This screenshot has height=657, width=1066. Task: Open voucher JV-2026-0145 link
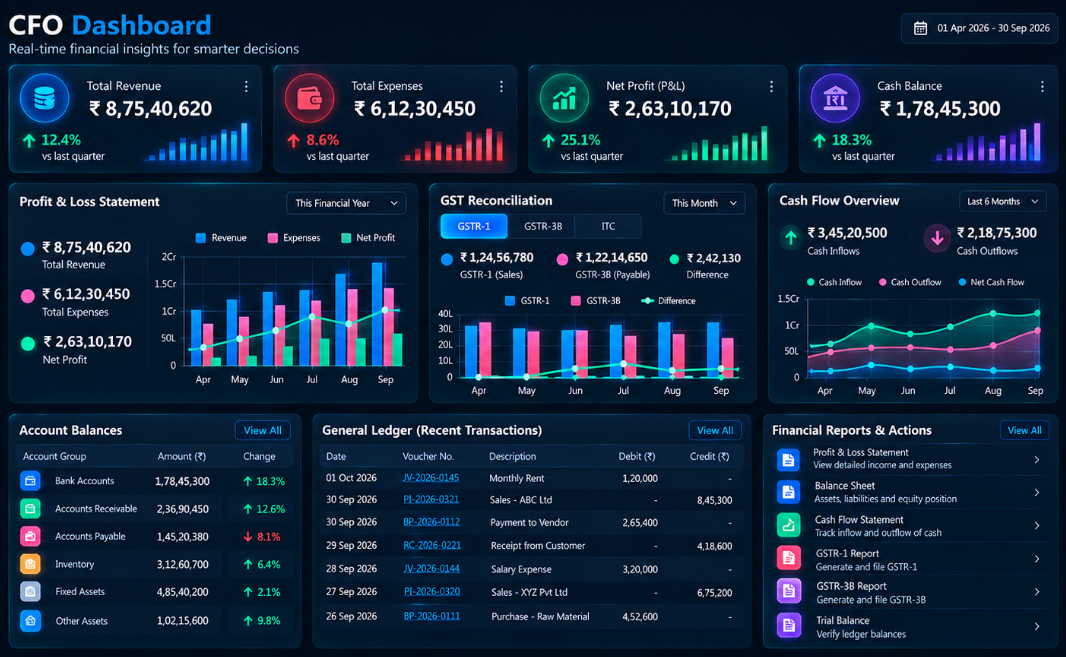tap(430, 478)
